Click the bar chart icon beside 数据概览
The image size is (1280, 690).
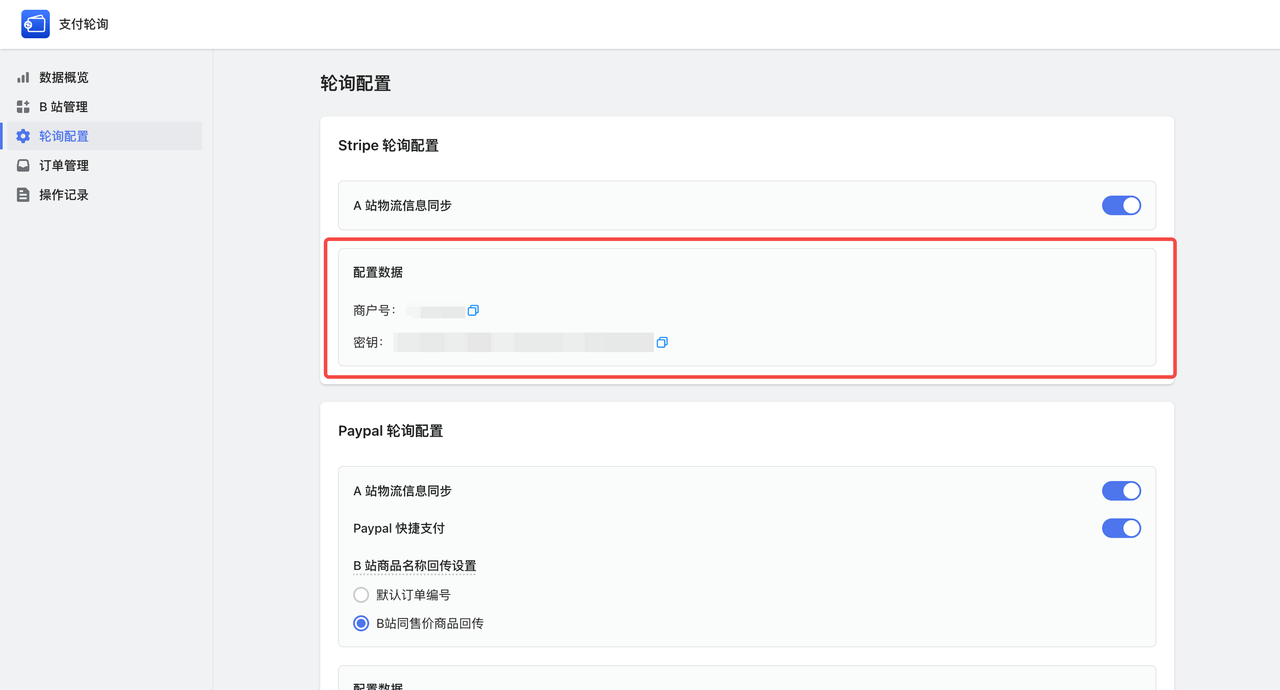click(23, 77)
